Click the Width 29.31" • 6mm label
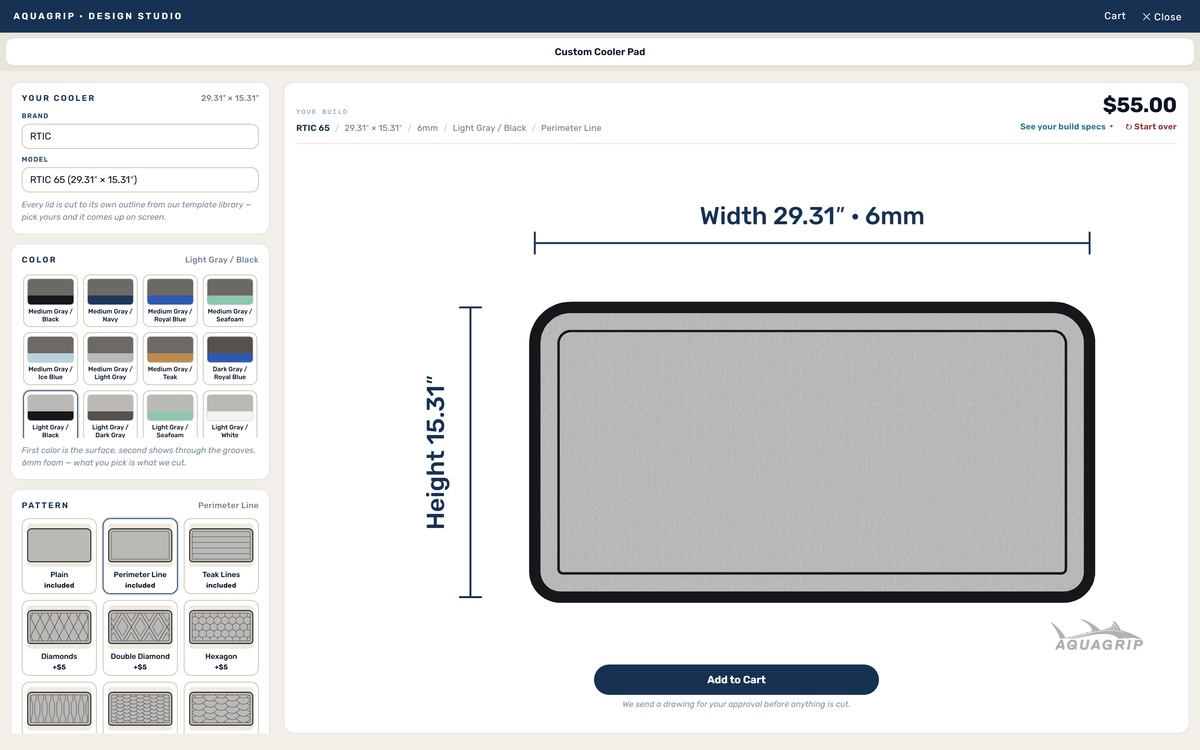 (x=812, y=216)
